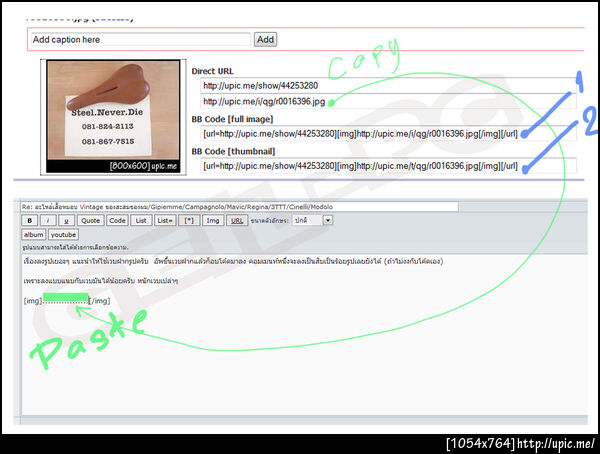
Task: Toggle bold with the B button
Action: tap(29, 220)
